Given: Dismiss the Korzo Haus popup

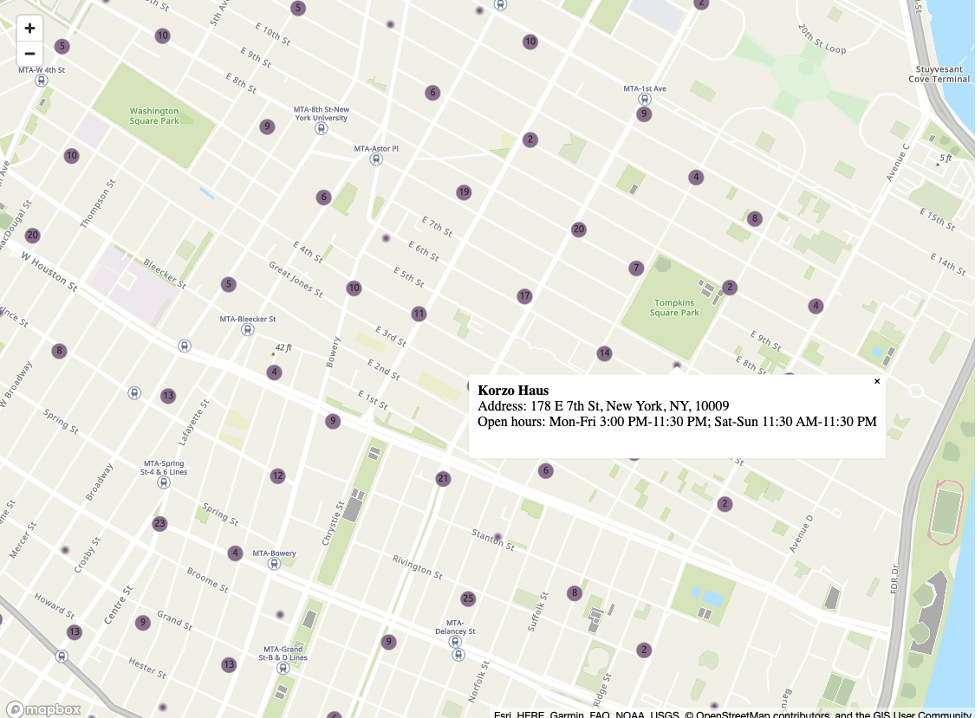Looking at the screenshot, I should click(877, 381).
